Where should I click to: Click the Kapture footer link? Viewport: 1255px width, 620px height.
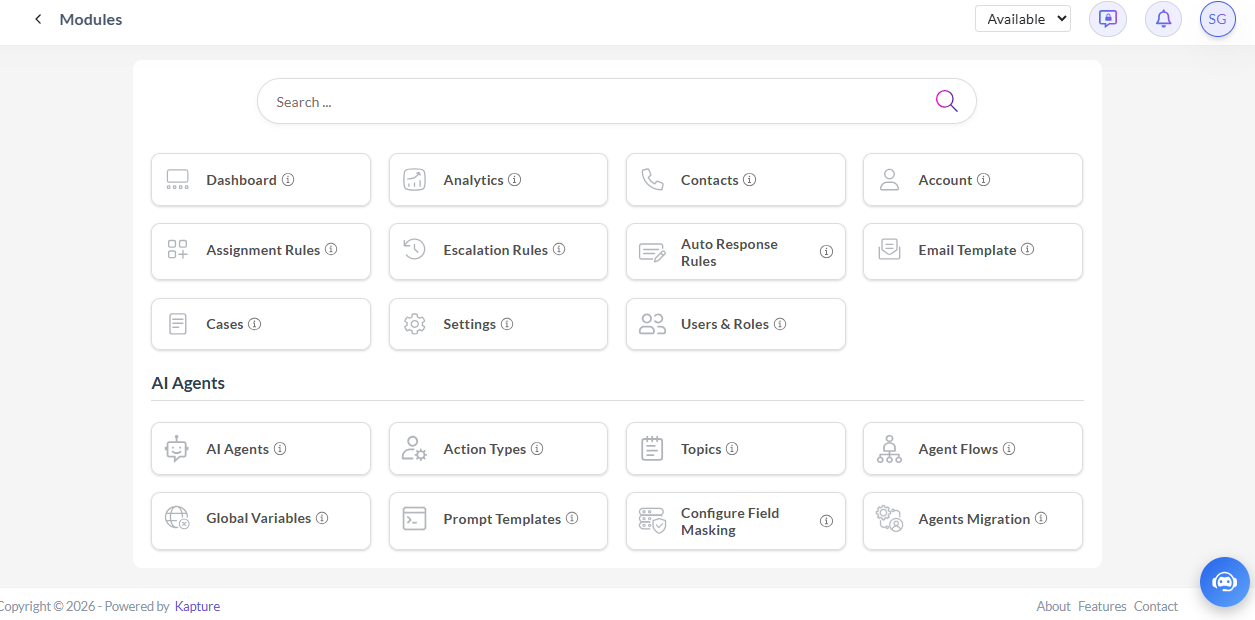point(197,606)
